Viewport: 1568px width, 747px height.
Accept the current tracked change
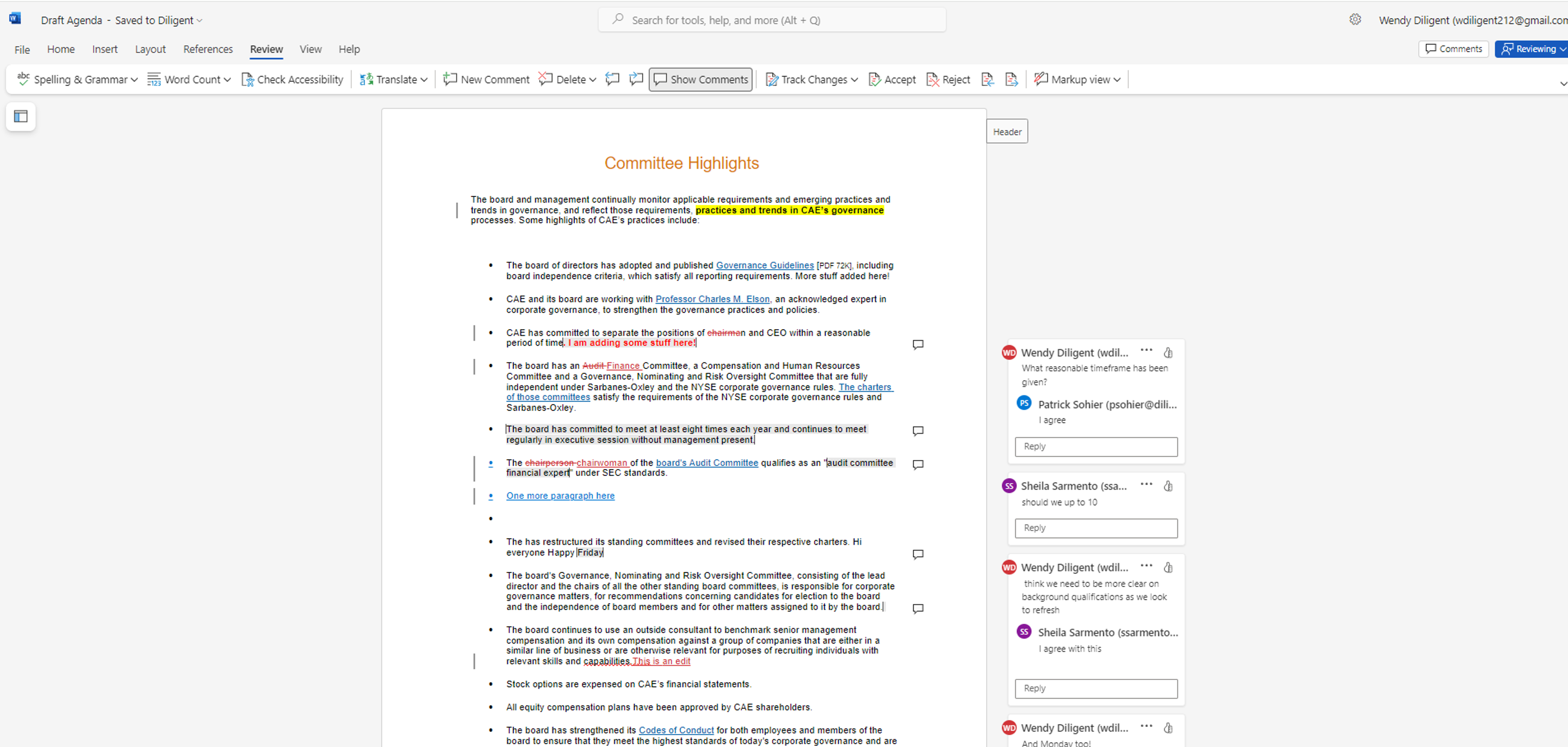(x=892, y=79)
